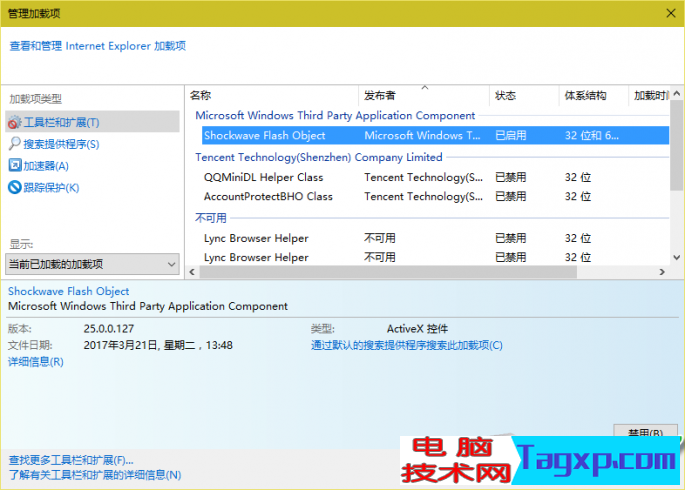Screen dimensions: 685x490
Task: Click the Shockwave Flash Object title in details pane
Action: (x=69, y=291)
